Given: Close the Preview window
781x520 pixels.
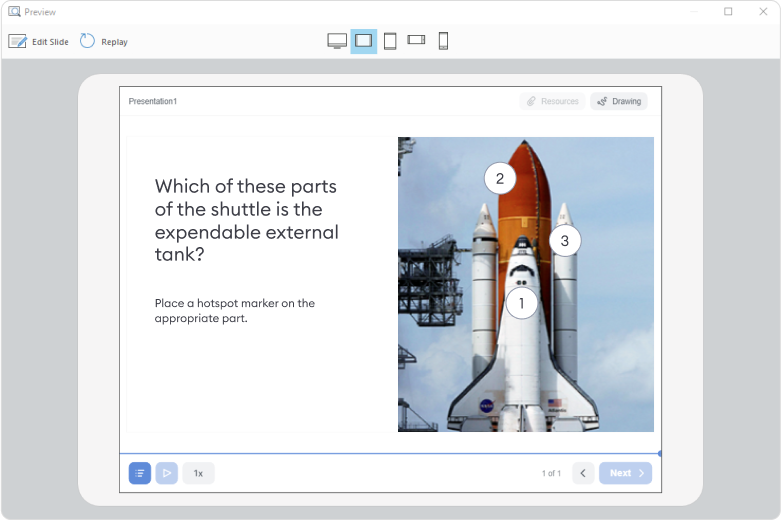Looking at the screenshot, I should coord(763,12).
